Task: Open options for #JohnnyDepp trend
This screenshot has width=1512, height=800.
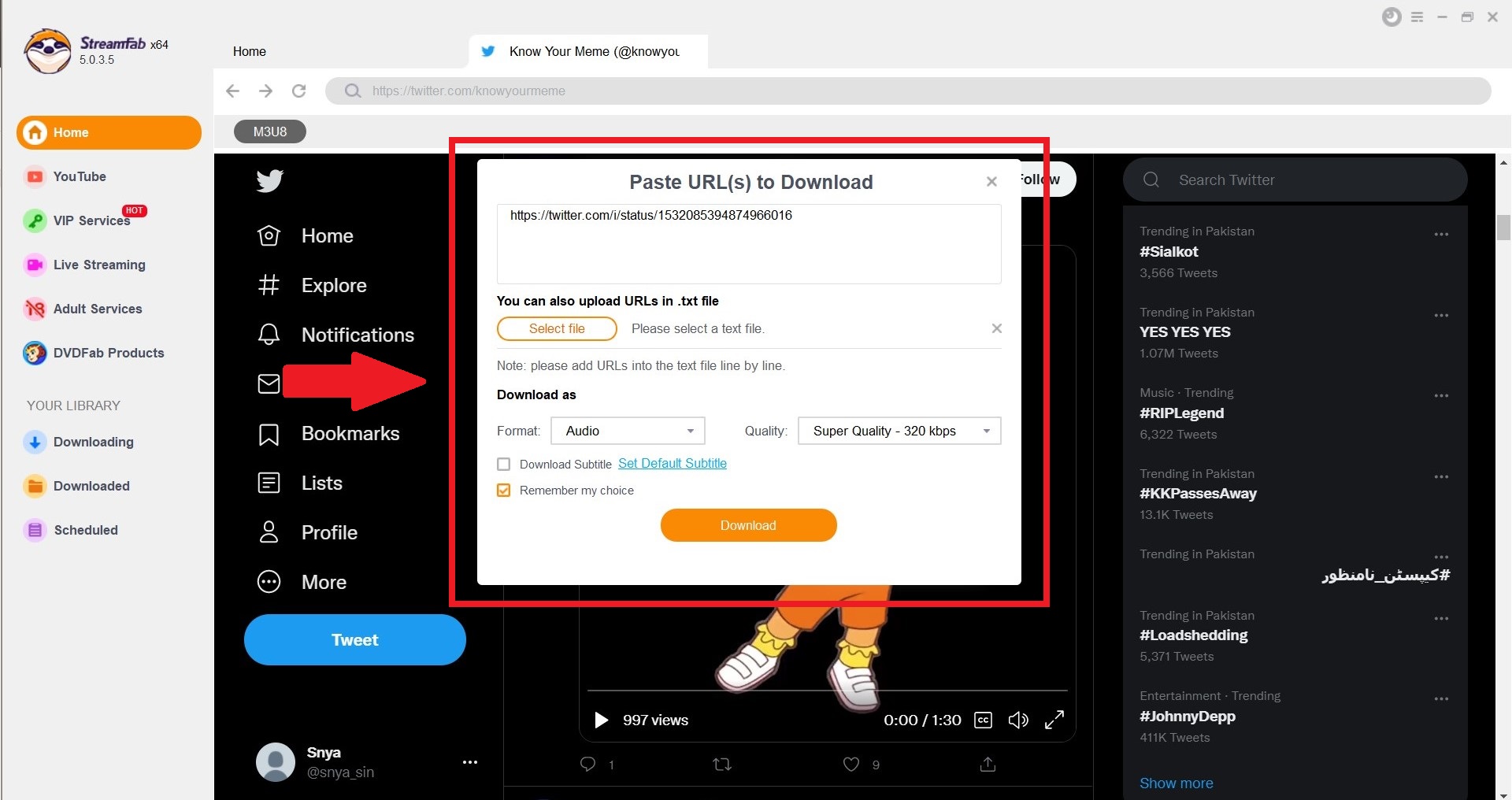Action: pyautogui.click(x=1441, y=699)
